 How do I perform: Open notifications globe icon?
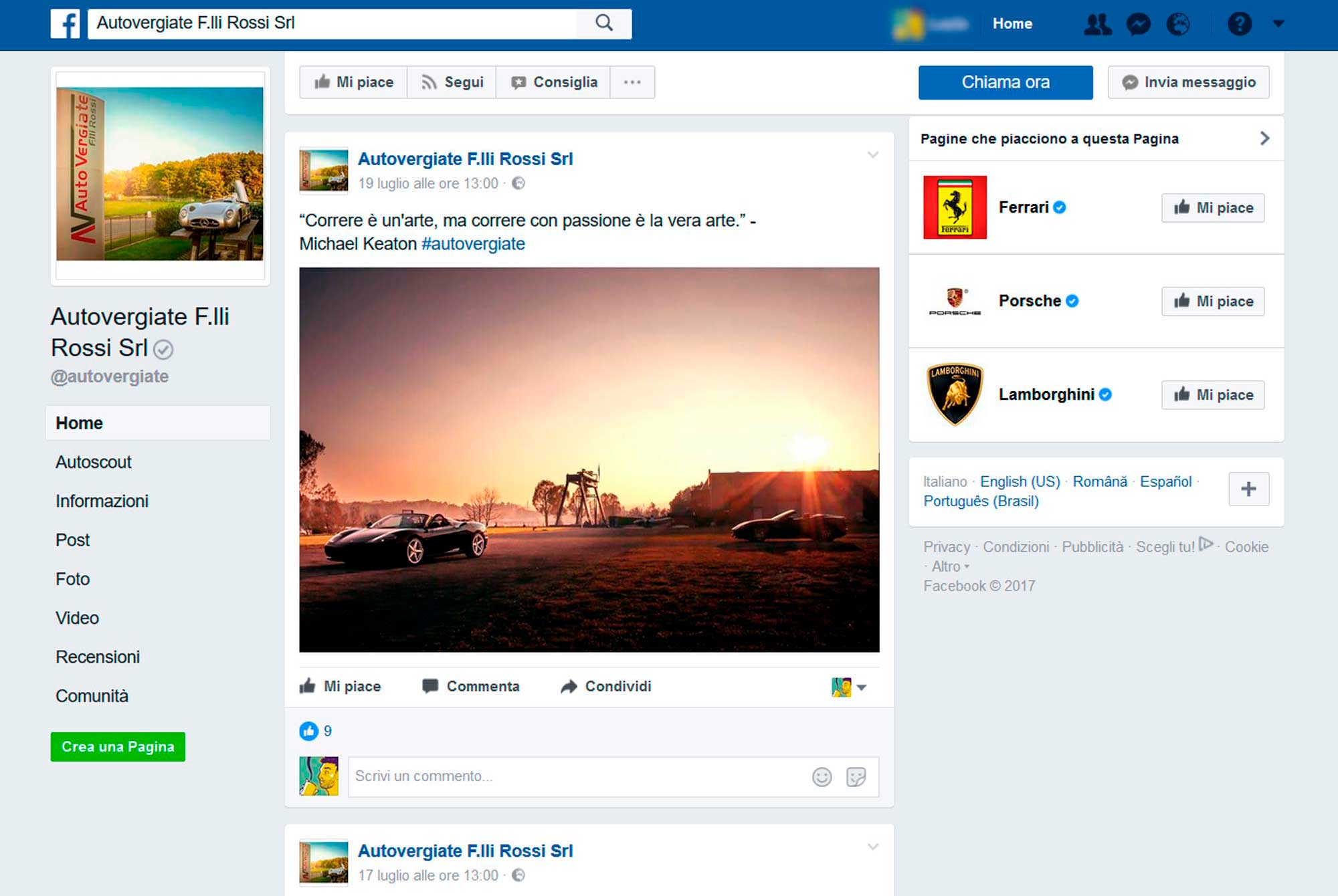(x=1178, y=24)
